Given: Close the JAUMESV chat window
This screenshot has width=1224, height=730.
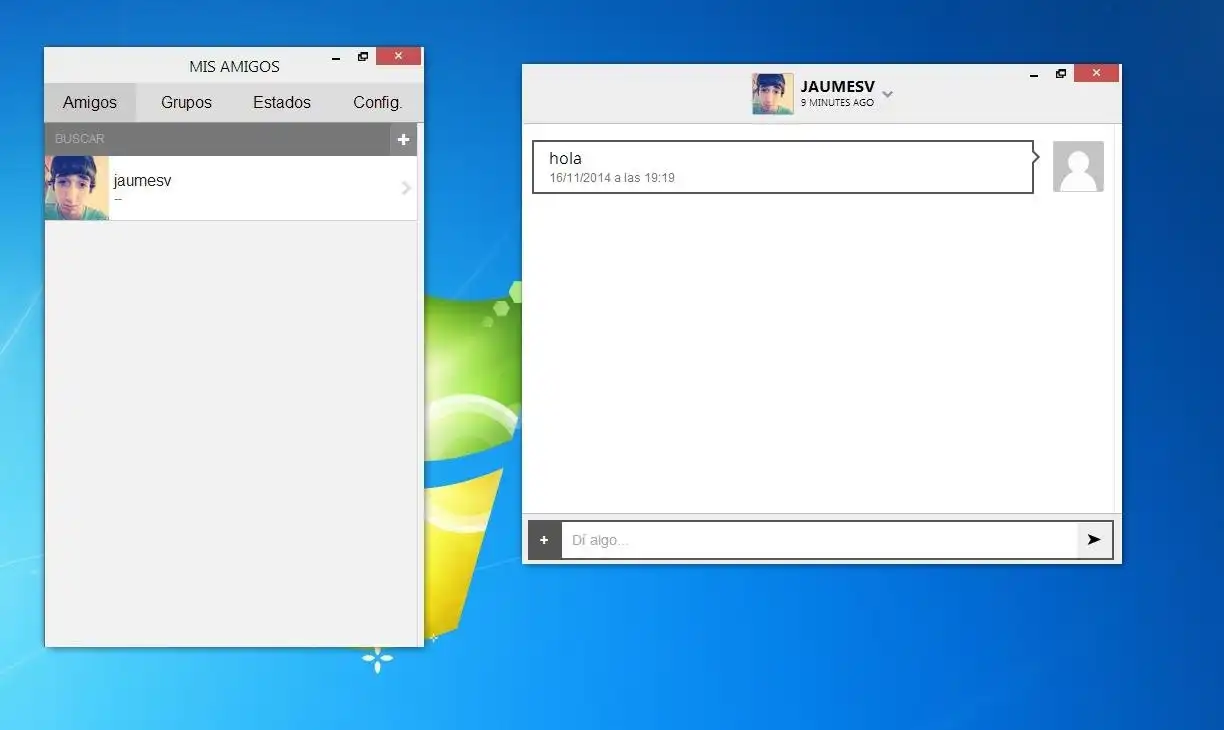Looking at the screenshot, I should click(1096, 73).
